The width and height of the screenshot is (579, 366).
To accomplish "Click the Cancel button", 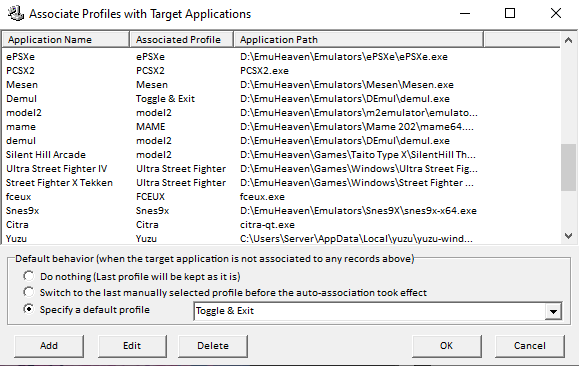I will (x=530, y=346).
